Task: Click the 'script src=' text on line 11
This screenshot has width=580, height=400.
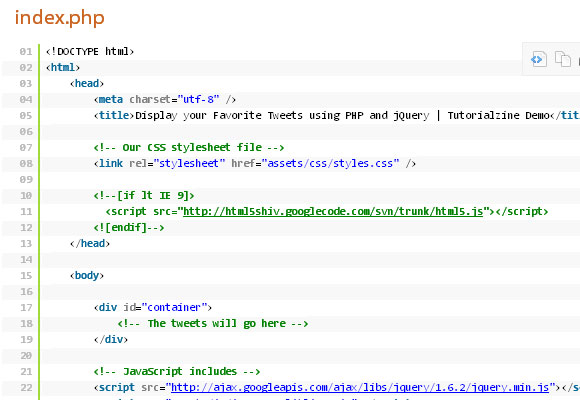Action: (144, 212)
